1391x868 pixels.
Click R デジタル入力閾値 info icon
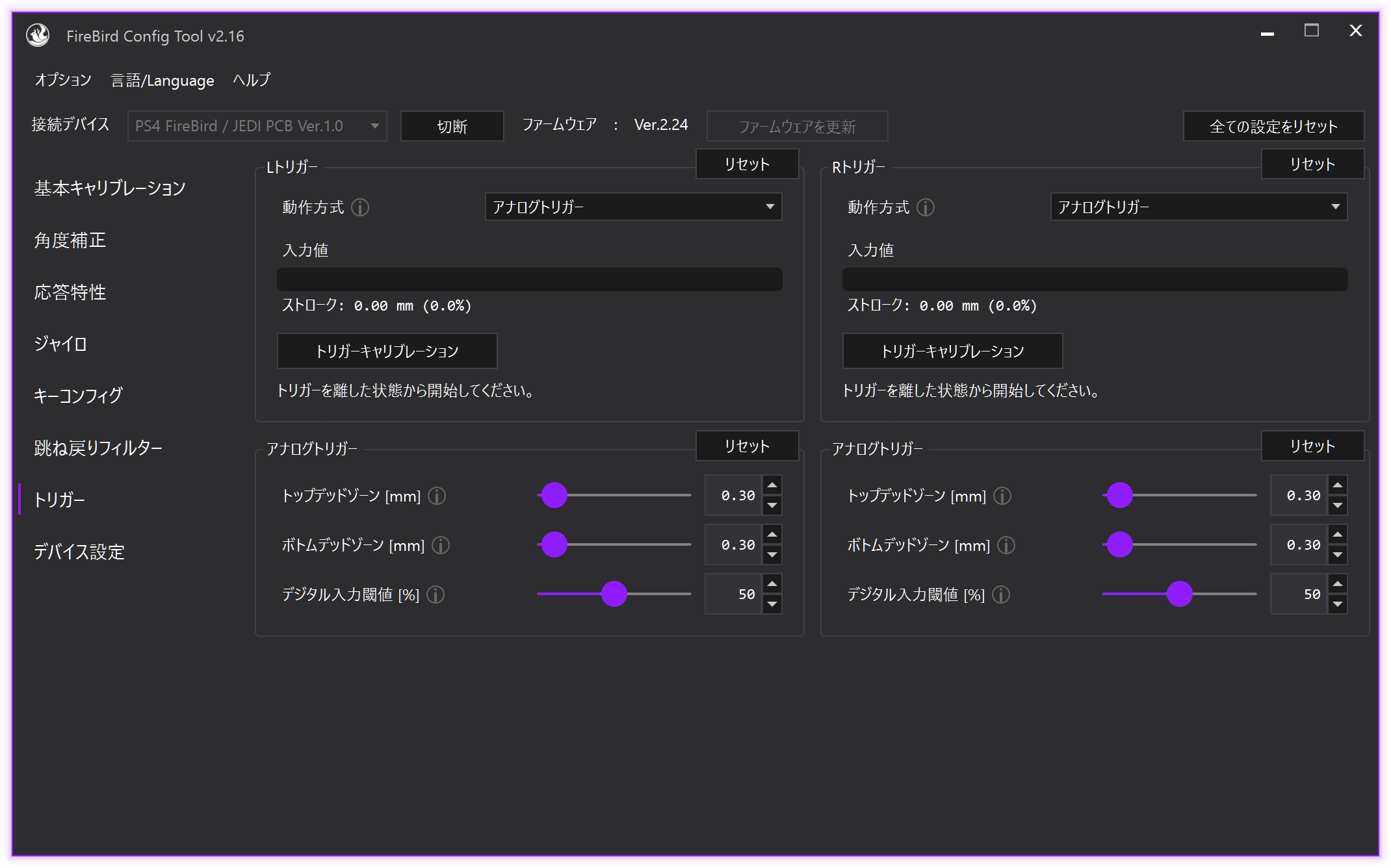click(1001, 594)
